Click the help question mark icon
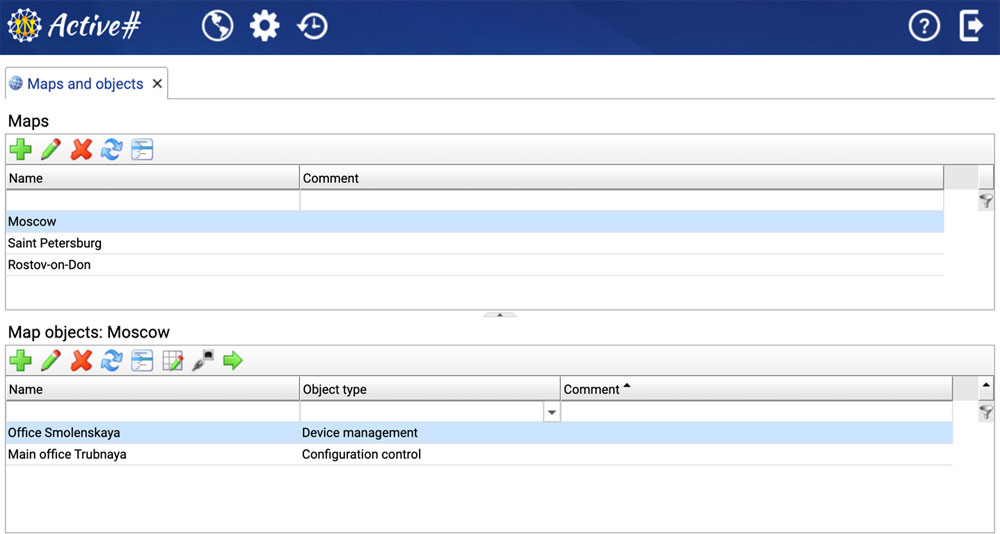This screenshot has width=1000, height=534. pos(923,26)
